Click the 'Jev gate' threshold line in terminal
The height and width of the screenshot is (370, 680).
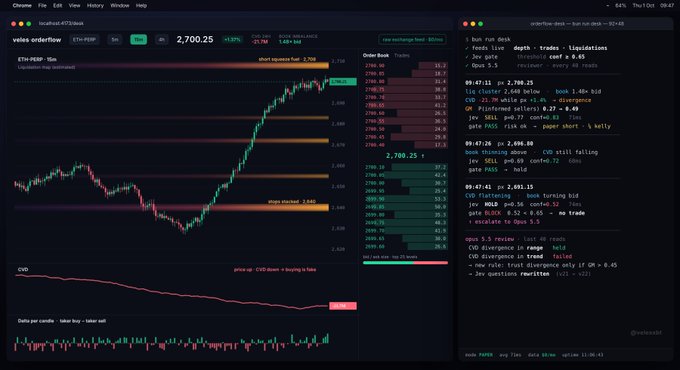[525, 57]
